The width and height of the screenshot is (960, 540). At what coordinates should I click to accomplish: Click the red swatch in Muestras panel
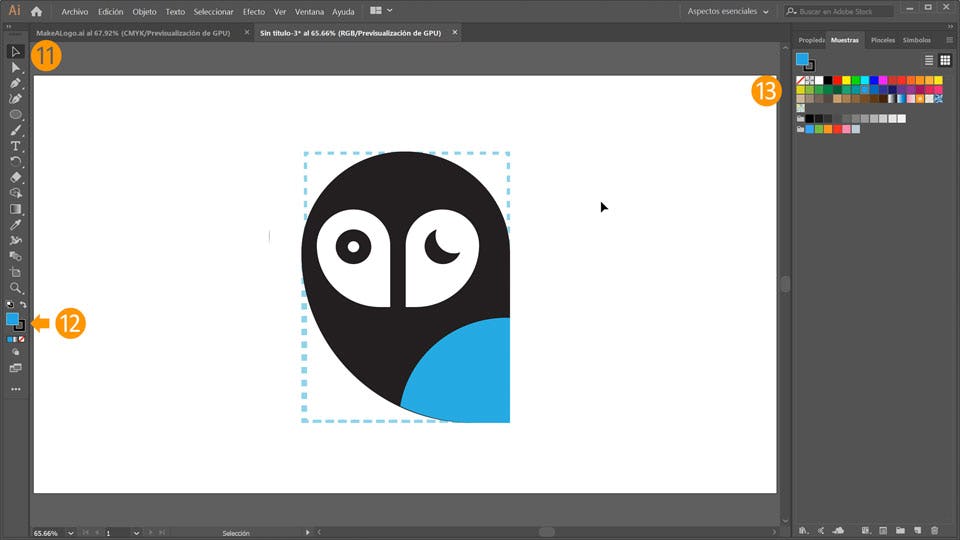pos(837,80)
